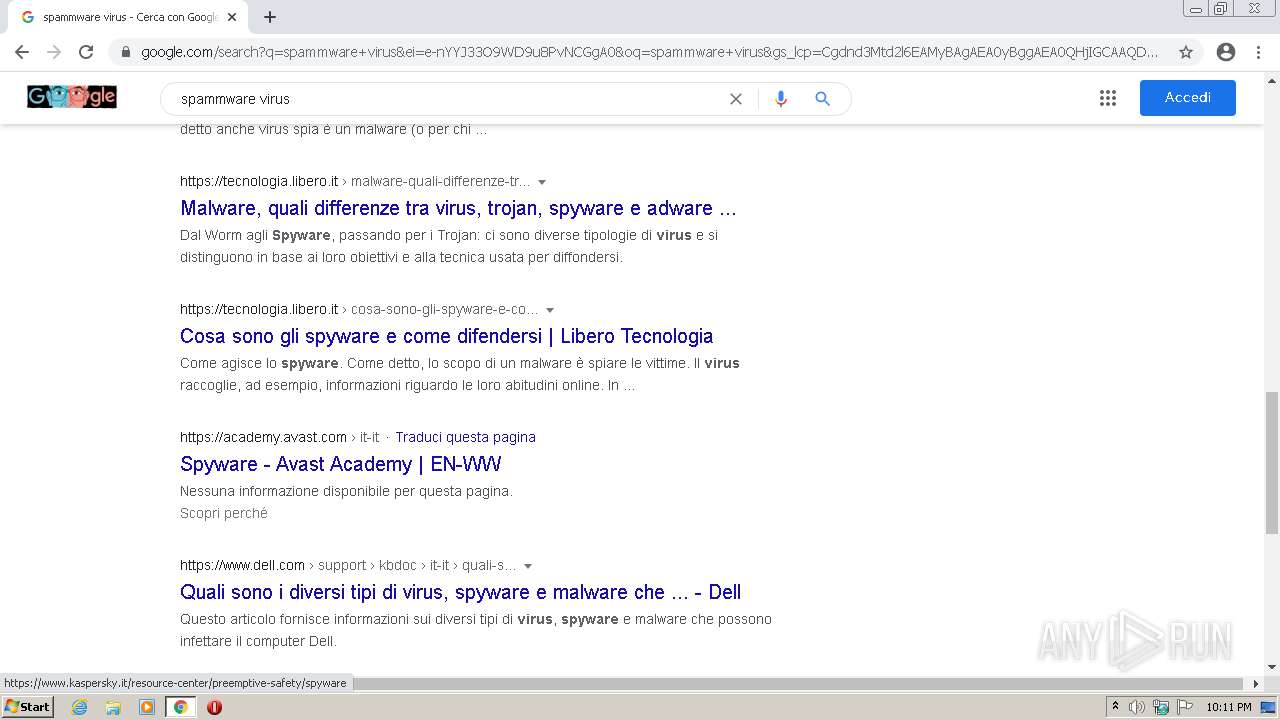The height and width of the screenshot is (720, 1280).
Task: Go forward with the forward arrow
Action: point(54,52)
